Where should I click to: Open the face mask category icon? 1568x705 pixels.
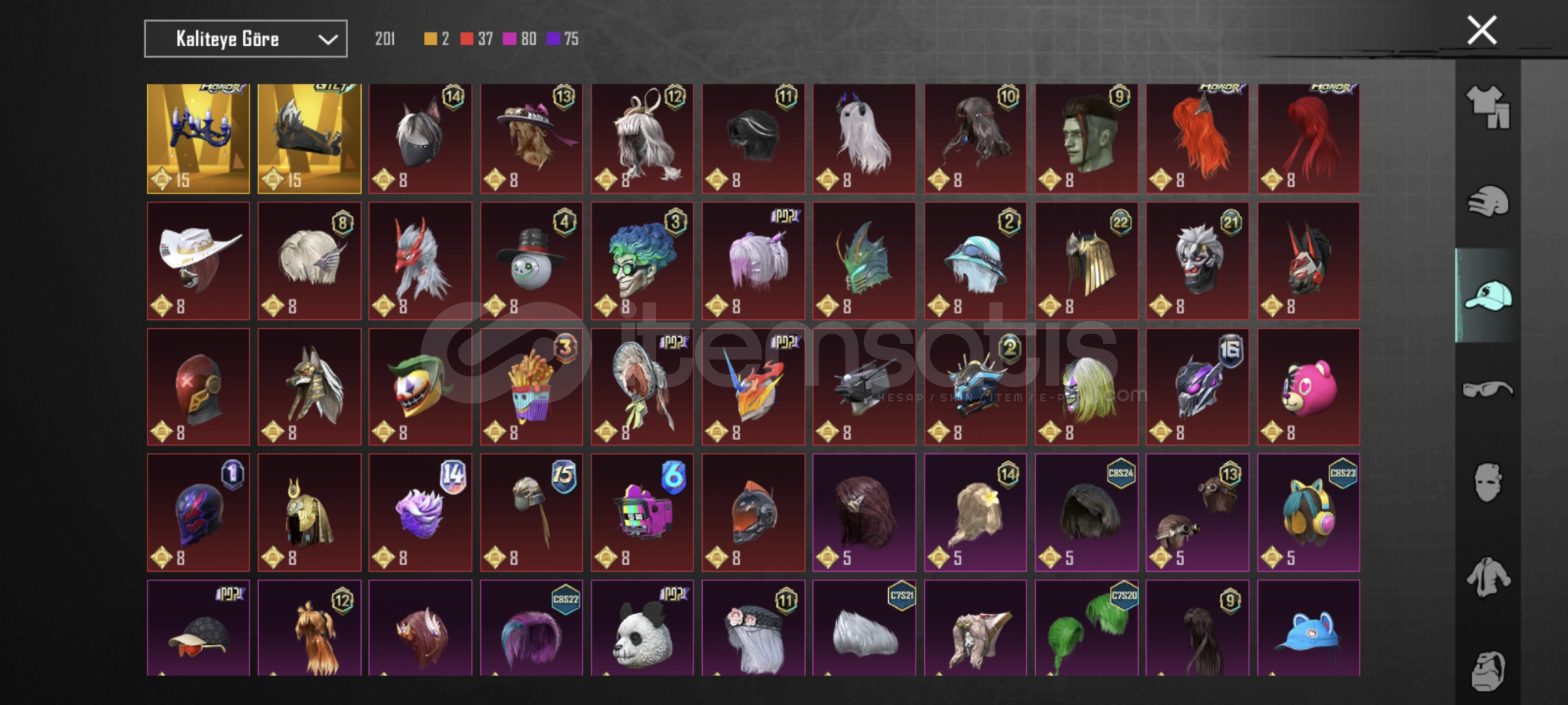click(x=1488, y=482)
